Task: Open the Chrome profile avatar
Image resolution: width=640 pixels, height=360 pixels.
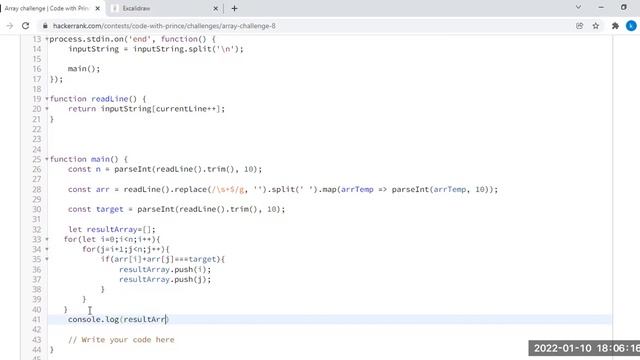Action: [x=631, y=26]
